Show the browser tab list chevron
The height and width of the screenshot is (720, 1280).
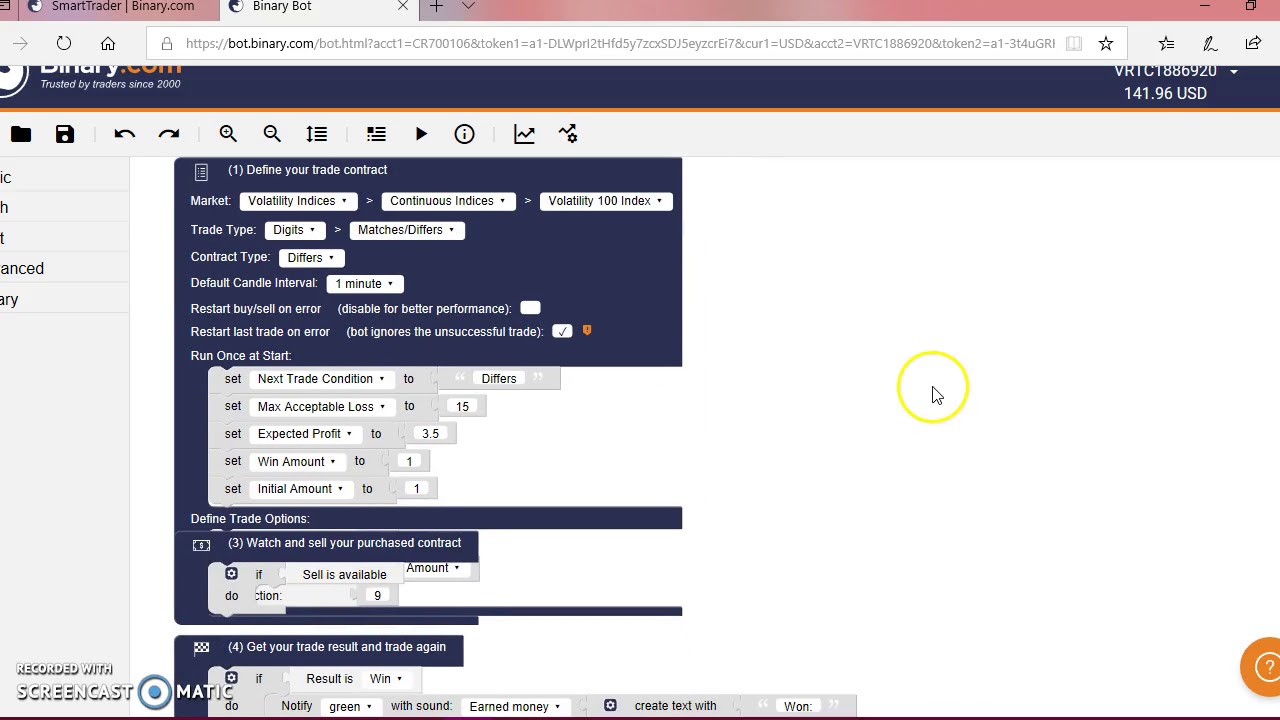[468, 6]
